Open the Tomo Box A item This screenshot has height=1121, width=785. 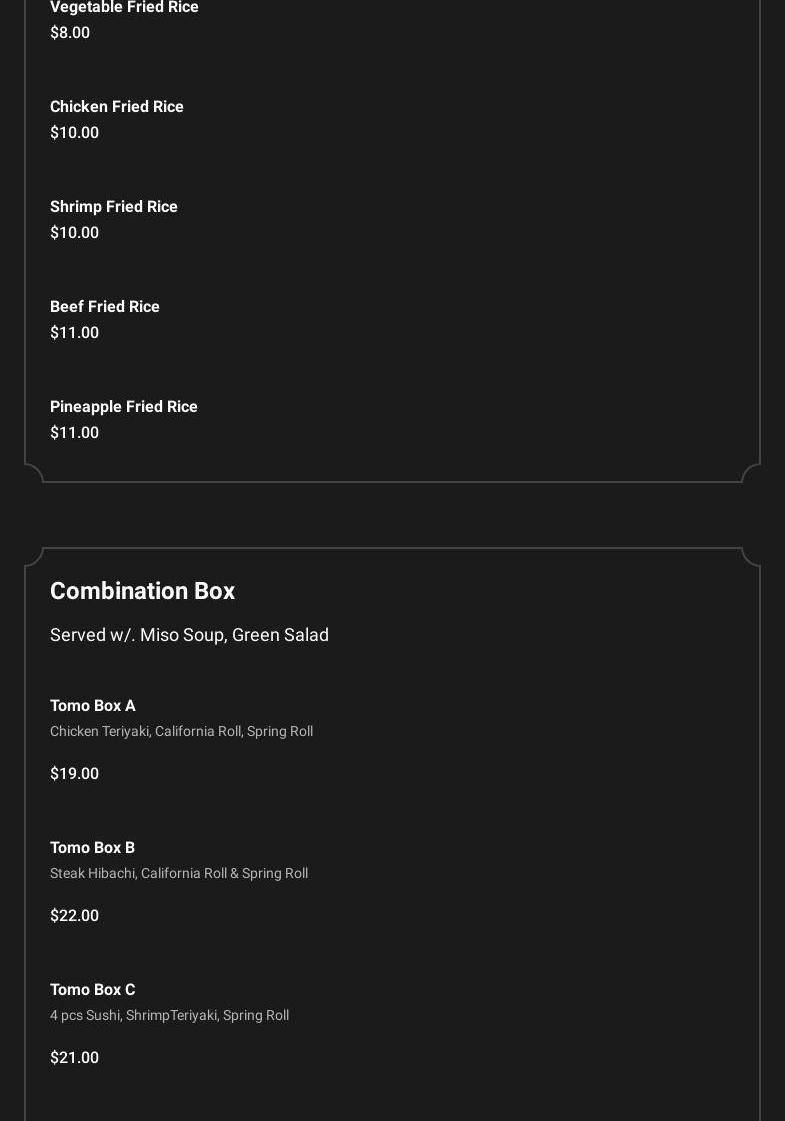tap(93, 706)
